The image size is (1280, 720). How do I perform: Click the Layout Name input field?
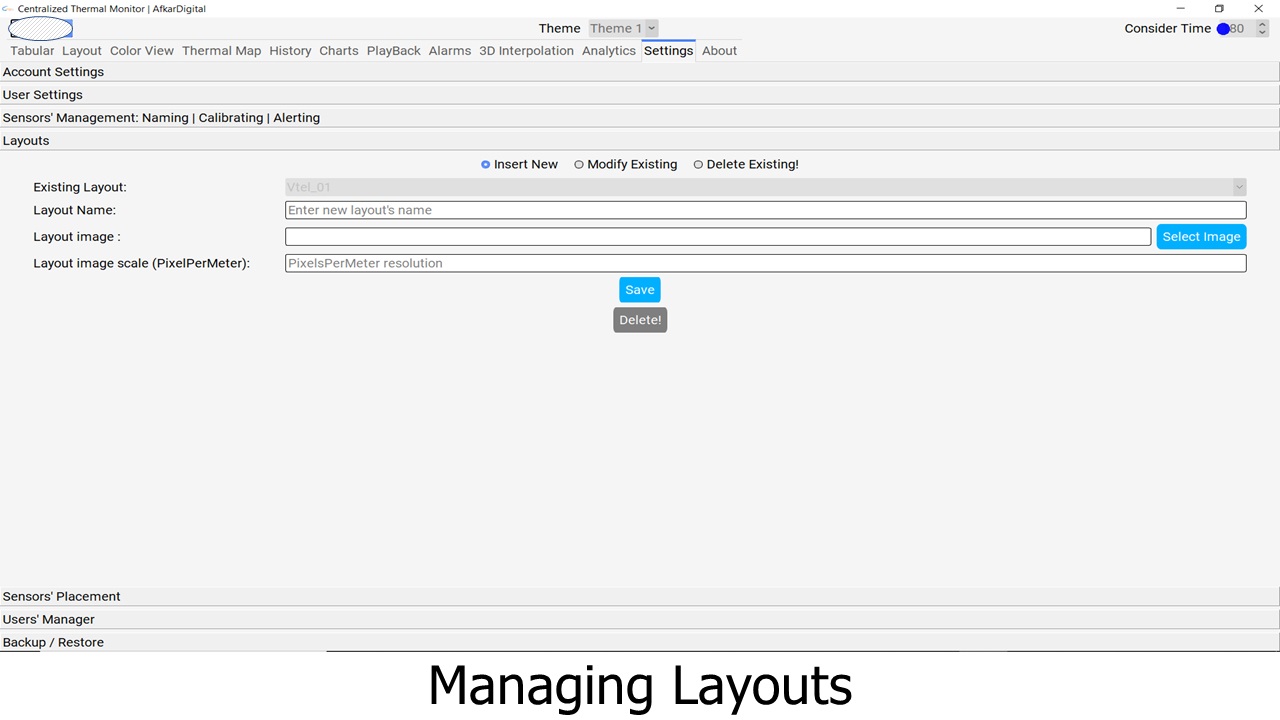click(765, 210)
